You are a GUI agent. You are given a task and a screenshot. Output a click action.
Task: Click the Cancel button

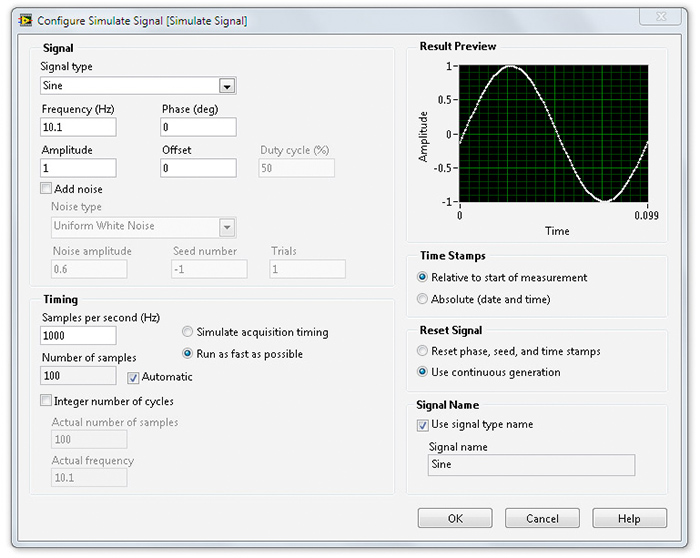pos(542,518)
